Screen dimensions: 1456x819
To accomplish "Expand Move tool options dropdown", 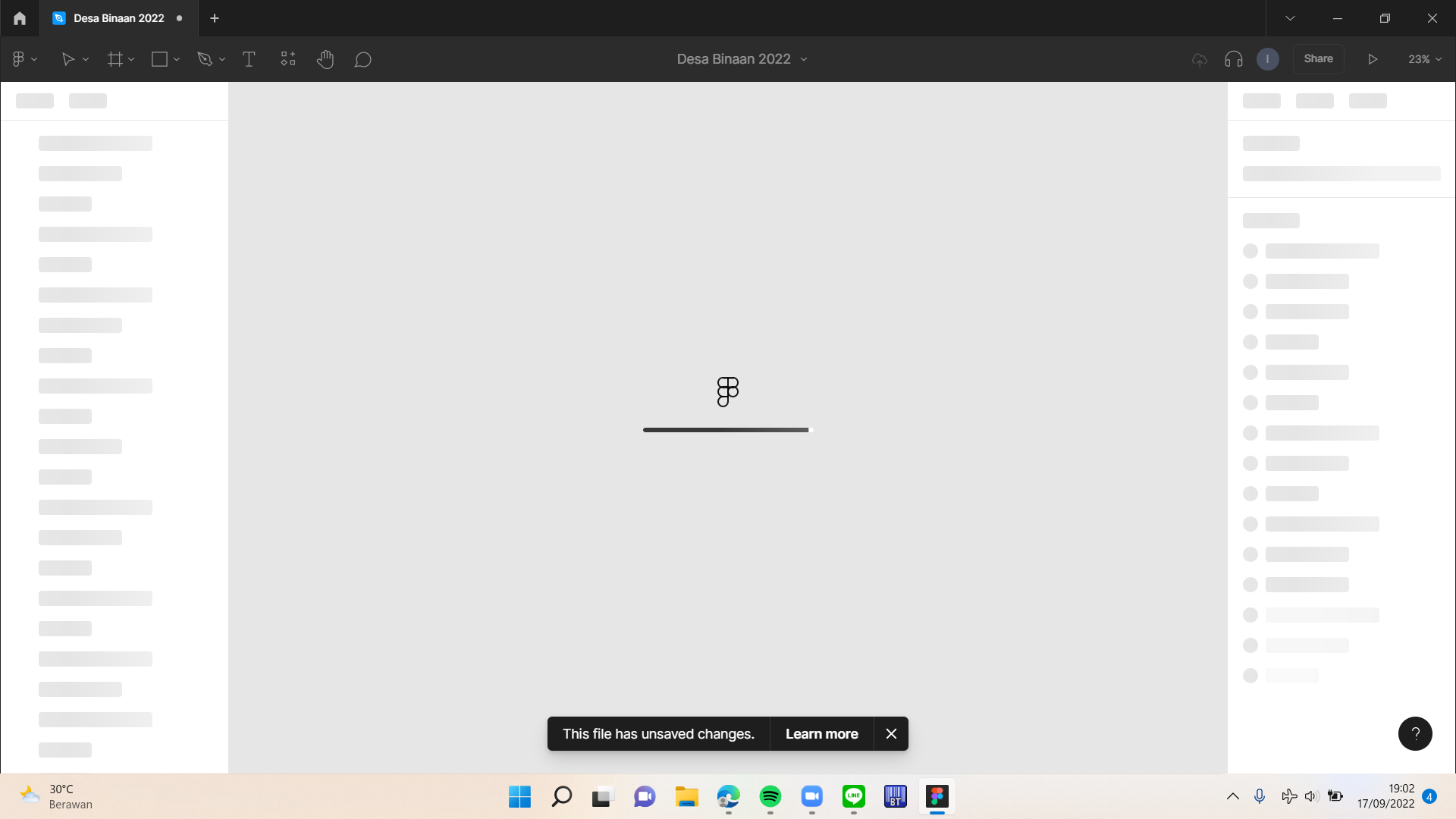I will tap(86, 59).
